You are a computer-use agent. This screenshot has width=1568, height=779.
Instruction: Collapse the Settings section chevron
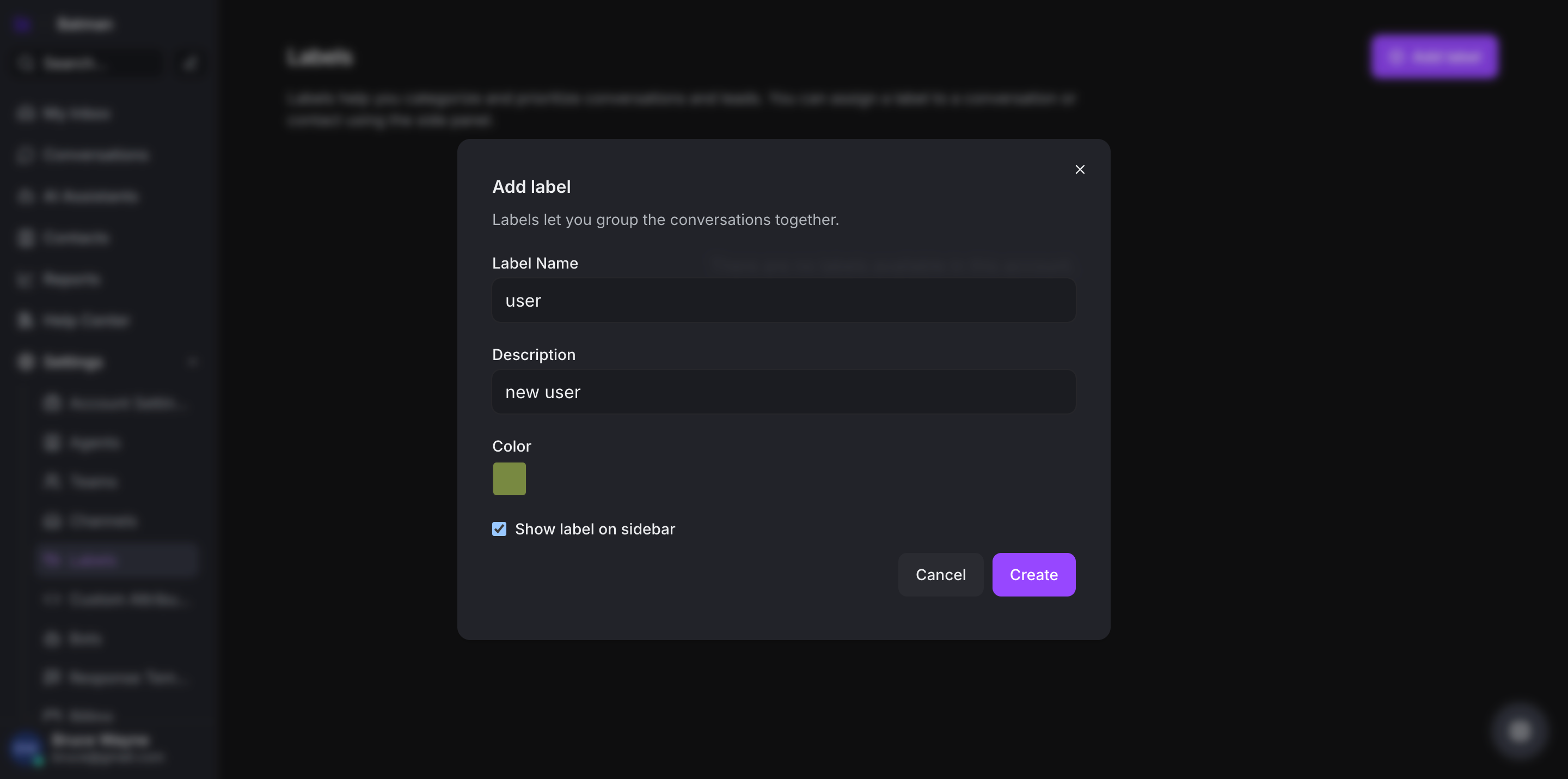(192, 362)
